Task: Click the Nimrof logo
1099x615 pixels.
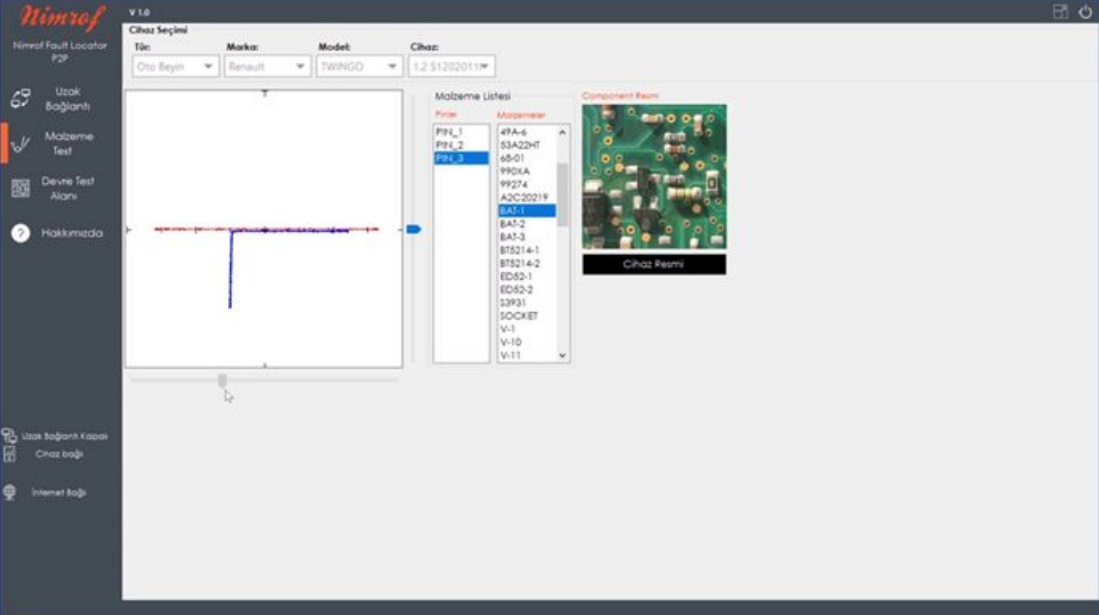Action: pyautogui.click(x=62, y=17)
